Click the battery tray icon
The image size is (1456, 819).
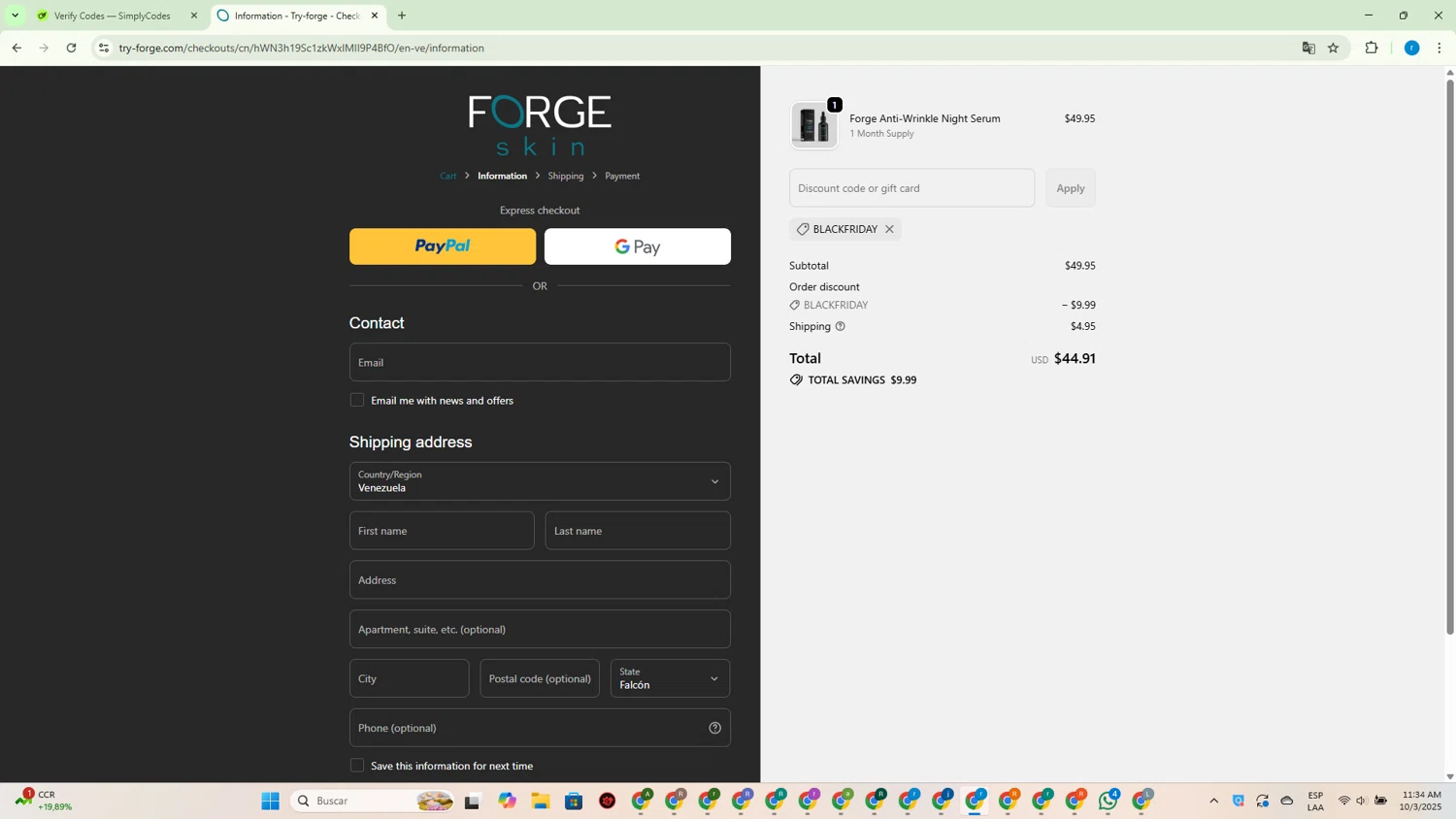click(x=1381, y=801)
